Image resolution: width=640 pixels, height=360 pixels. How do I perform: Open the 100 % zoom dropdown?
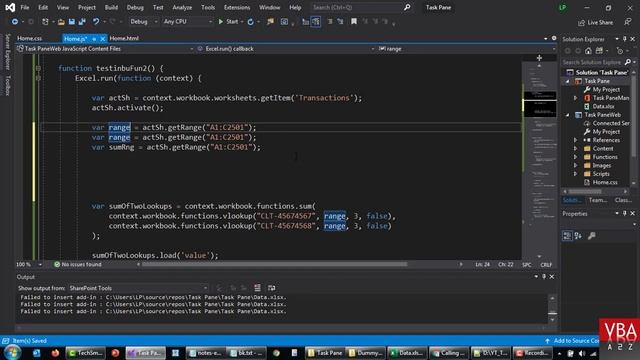coord(29,264)
